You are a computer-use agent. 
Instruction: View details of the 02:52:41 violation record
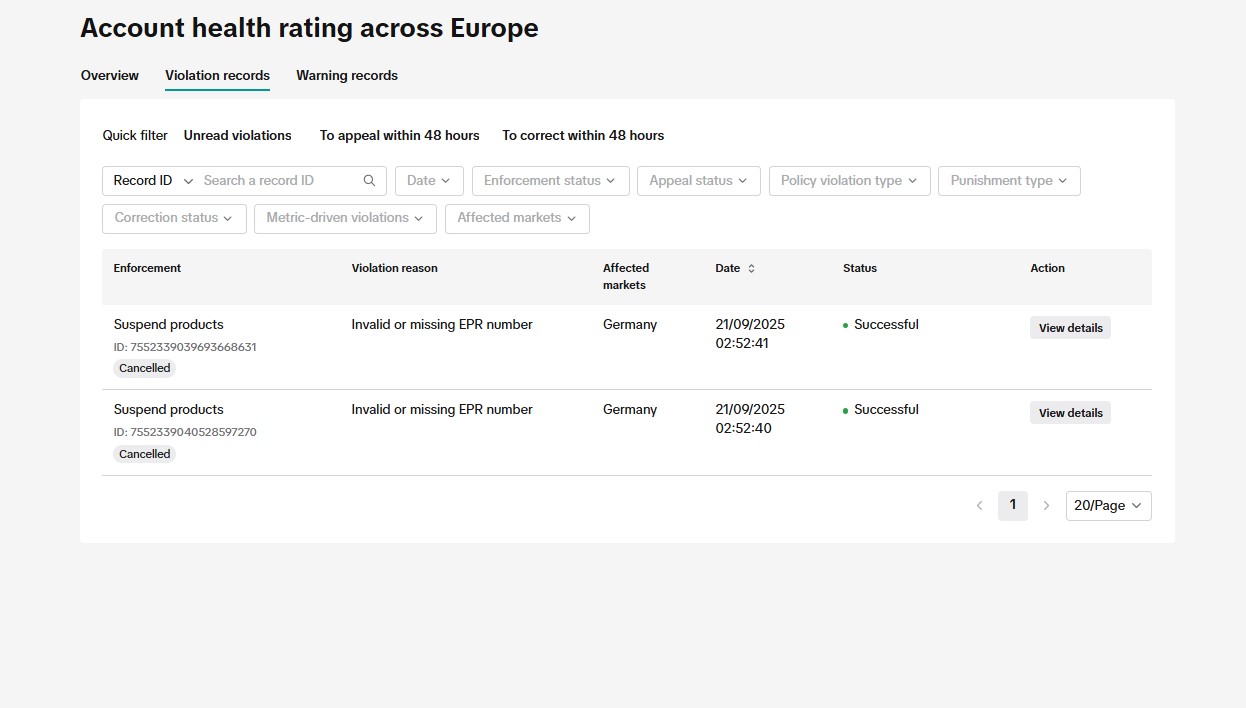(1069, 327)
